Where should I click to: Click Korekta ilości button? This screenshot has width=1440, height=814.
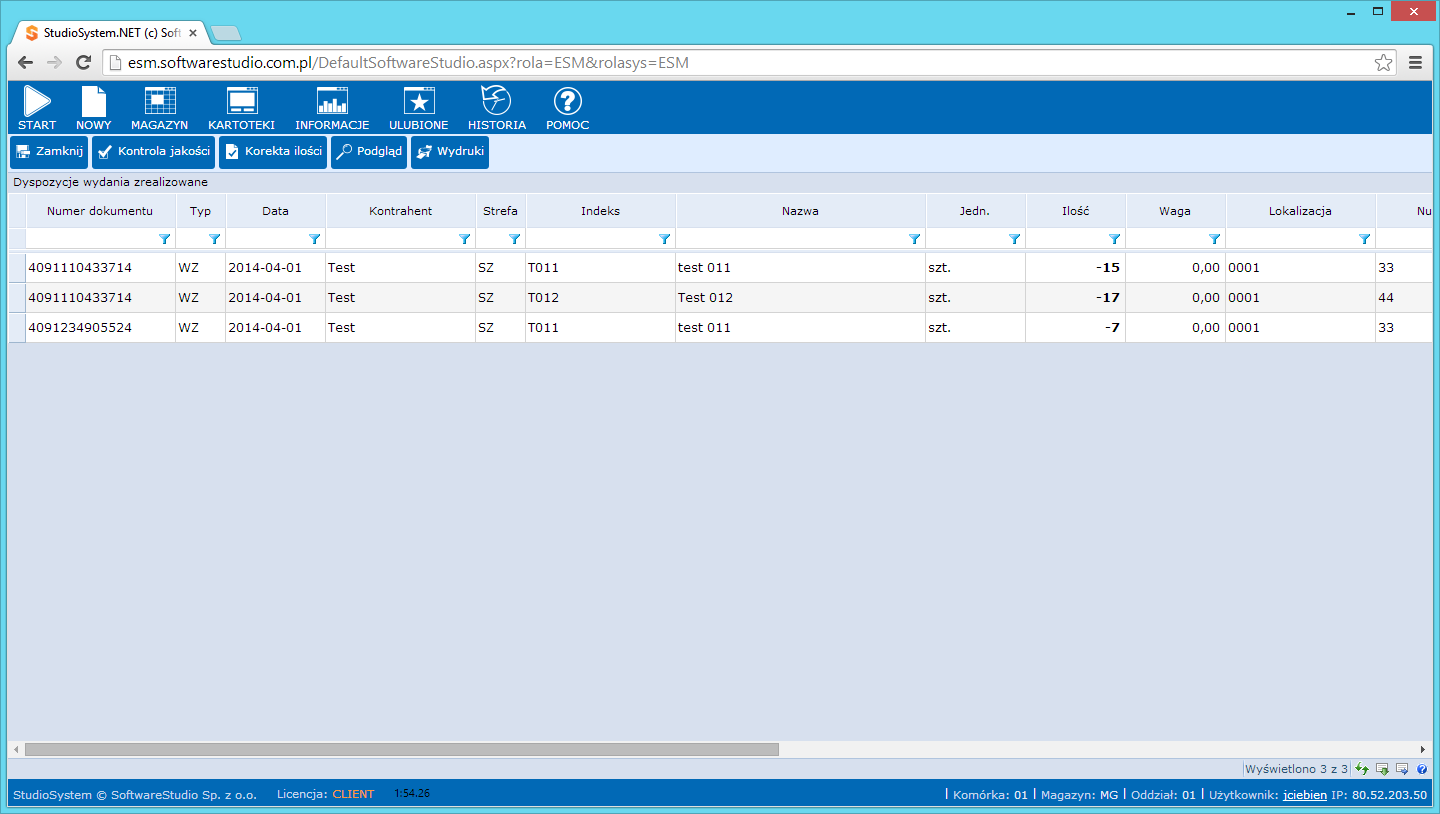pos(273,152)
